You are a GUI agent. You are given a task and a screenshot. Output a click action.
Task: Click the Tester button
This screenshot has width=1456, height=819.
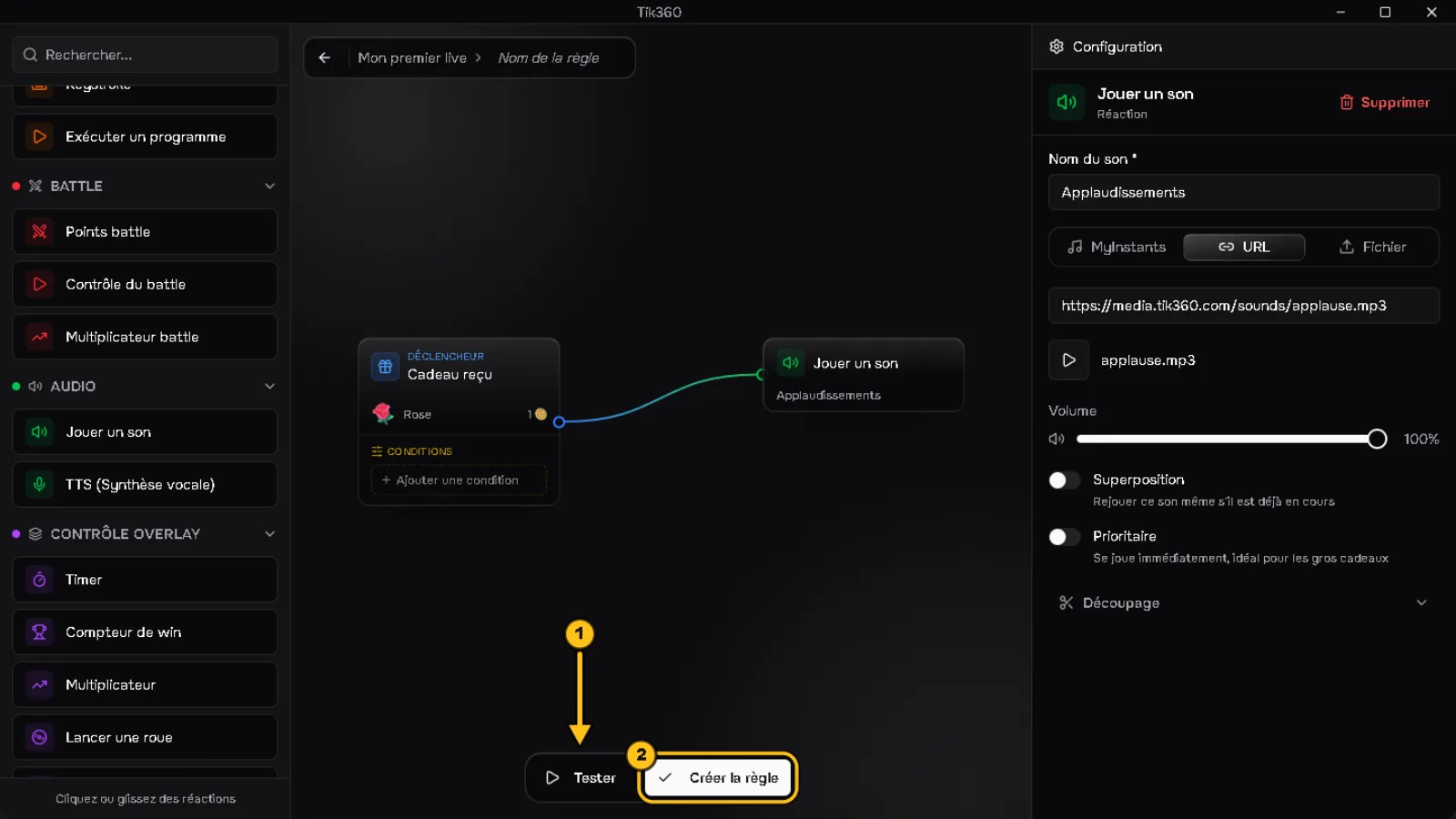coord(581,777)
